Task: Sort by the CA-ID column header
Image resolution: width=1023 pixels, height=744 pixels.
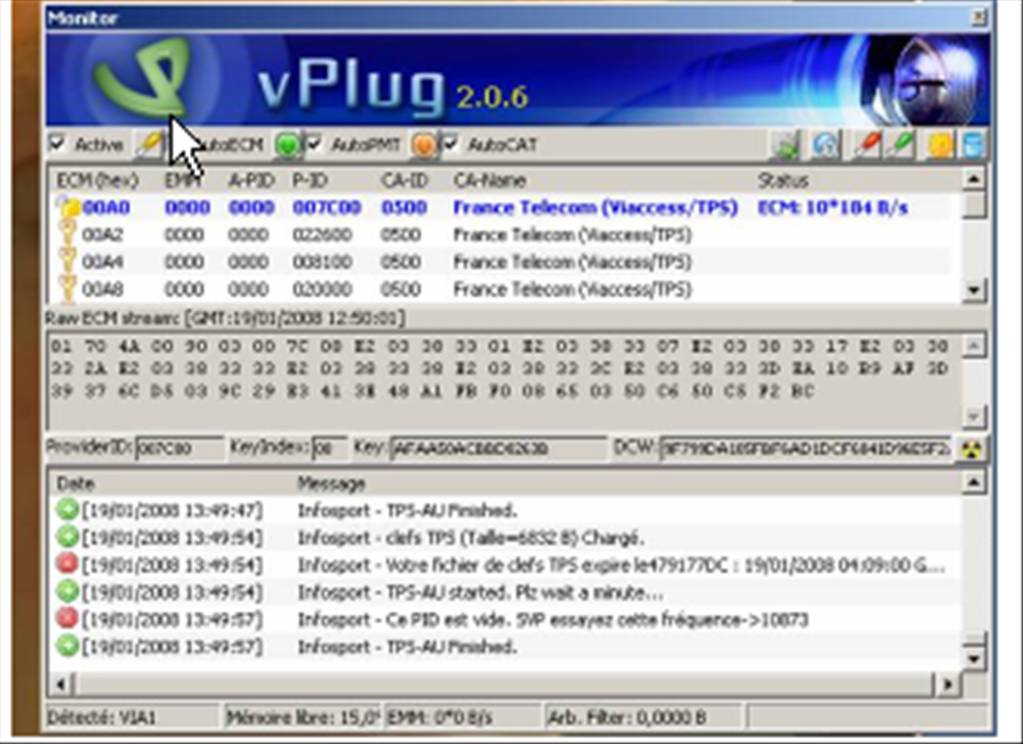Action: [x=404, y=180]
